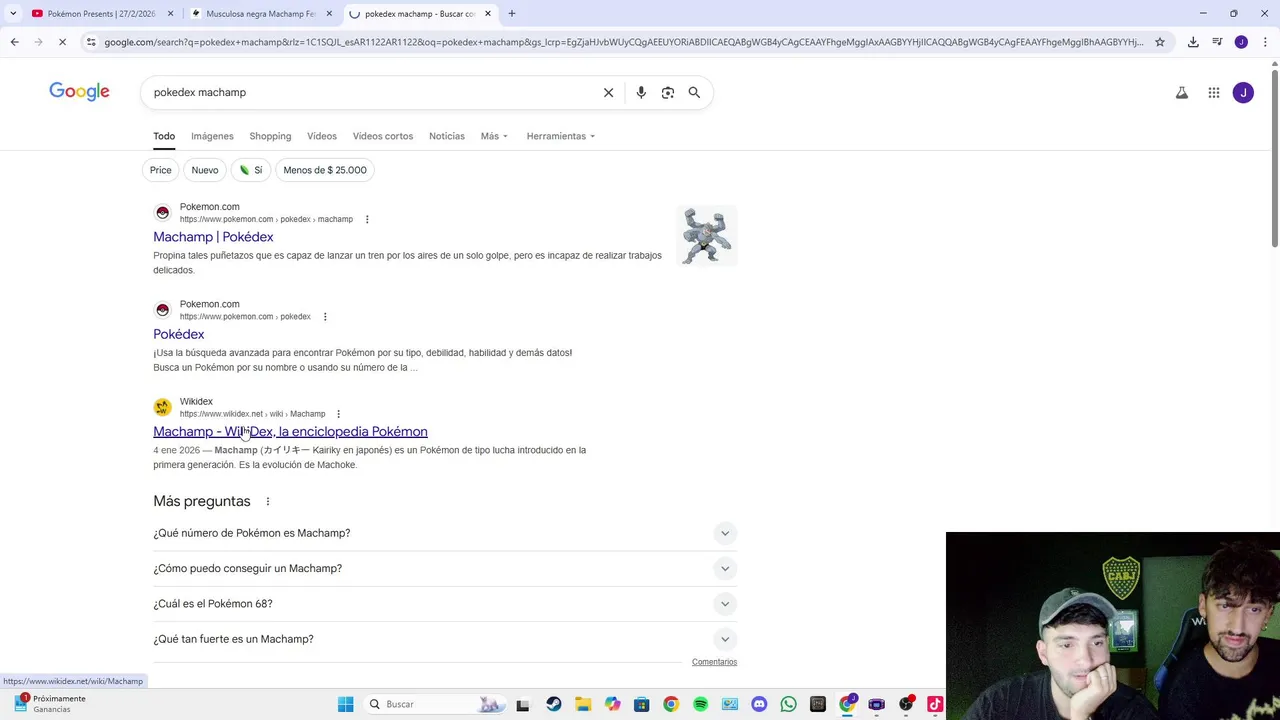Image resolution: width=1280 pixels, height=720 pixels.
Task: Open Search Labs flask icon
Action: [1181, 93]
